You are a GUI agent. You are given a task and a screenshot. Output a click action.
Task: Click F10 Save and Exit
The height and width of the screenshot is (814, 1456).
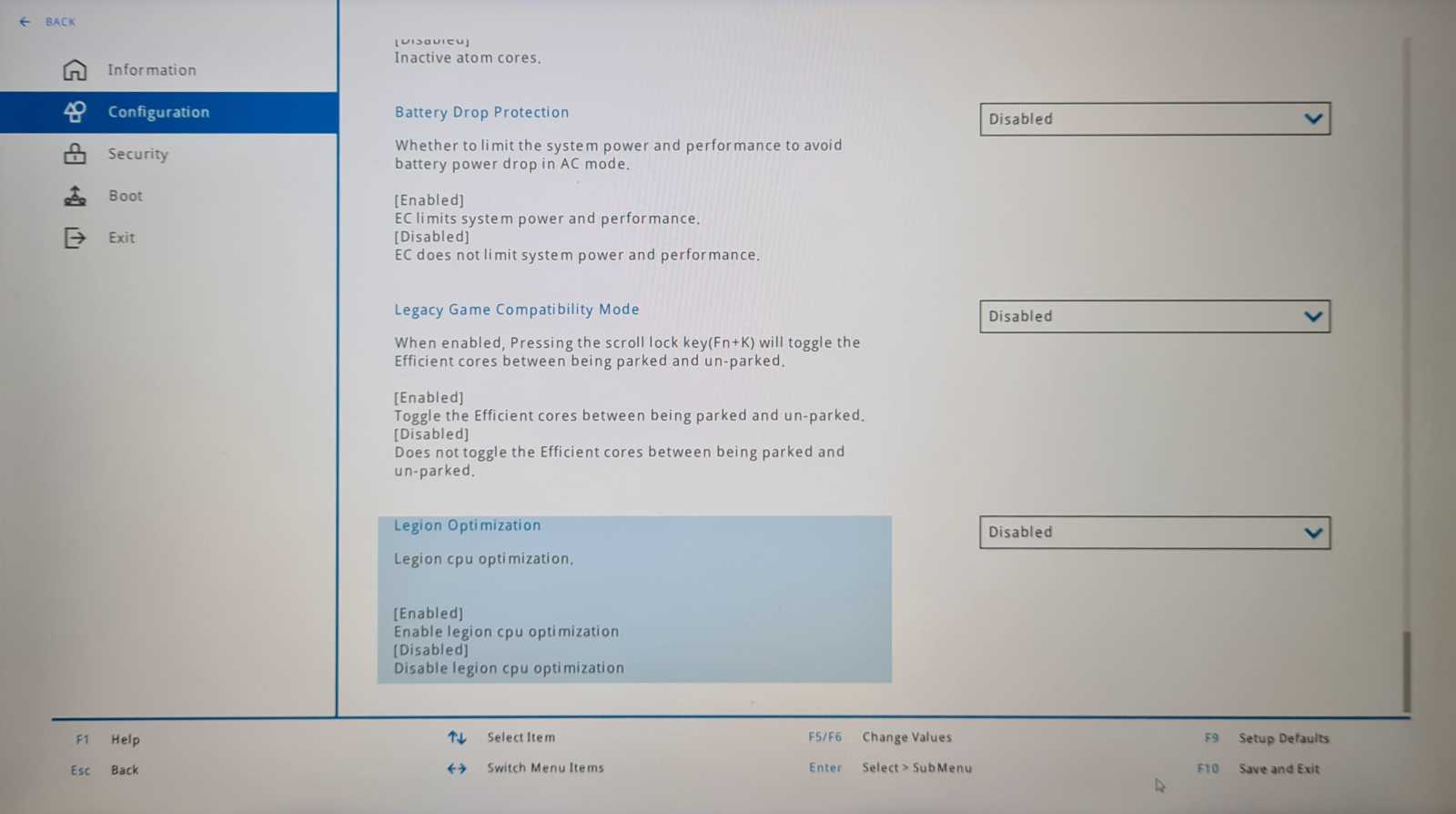(1259, 769)
